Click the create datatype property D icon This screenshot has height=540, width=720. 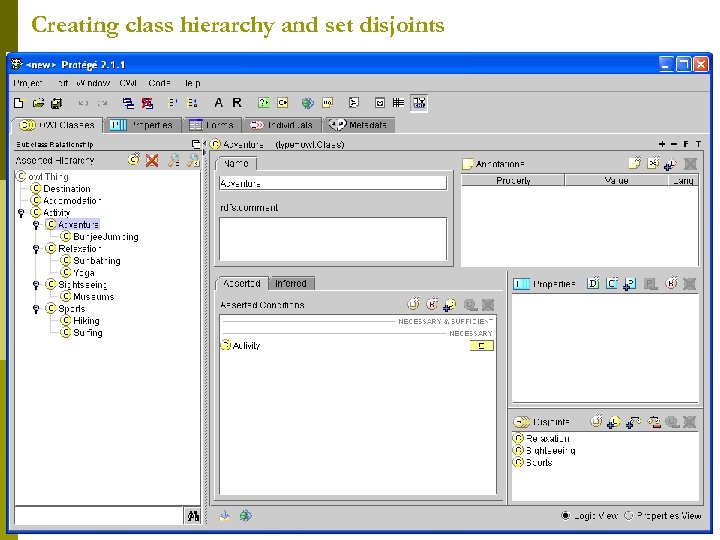[593, 283]
